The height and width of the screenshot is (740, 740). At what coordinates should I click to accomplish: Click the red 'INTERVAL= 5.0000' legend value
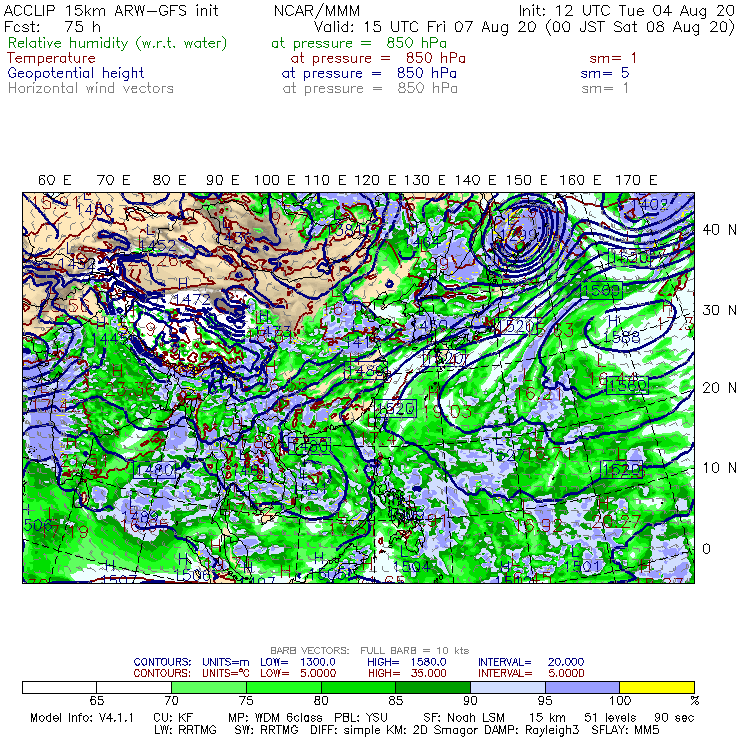tap(531, 673)
